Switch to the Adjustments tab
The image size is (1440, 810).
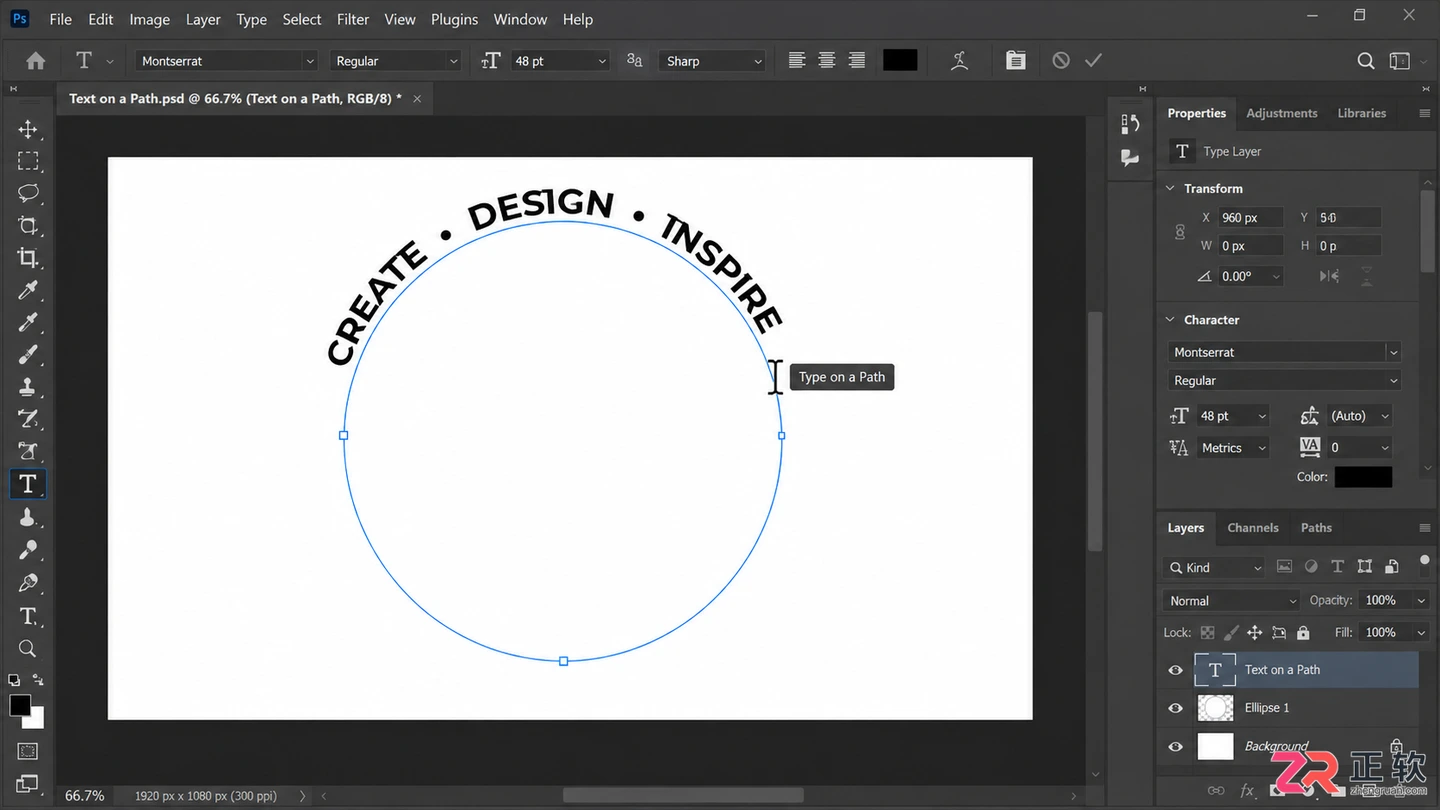tap(1282, 113)
